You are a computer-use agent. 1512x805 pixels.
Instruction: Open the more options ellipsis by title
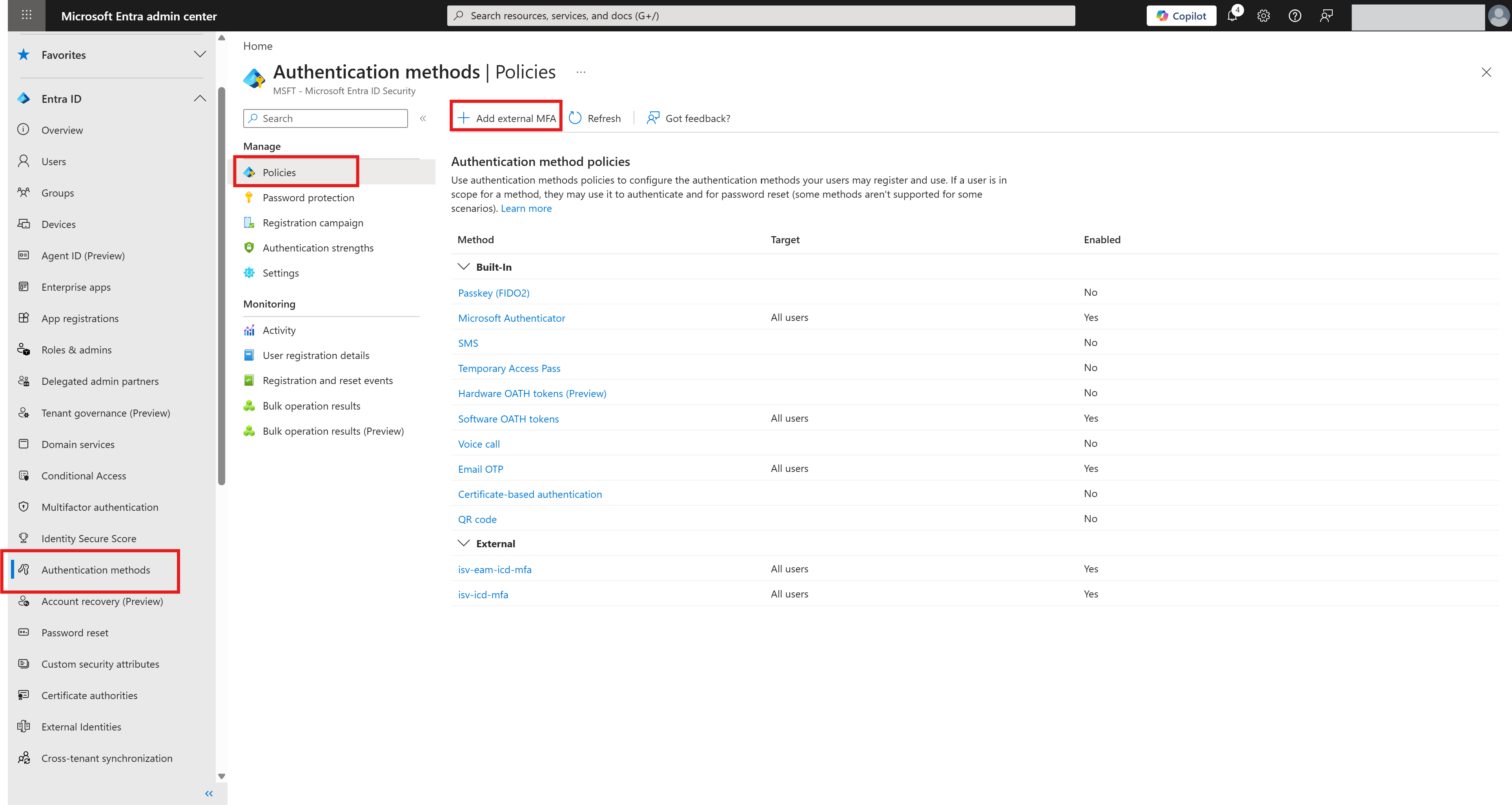pyautogui.click(x=581, y=72)
